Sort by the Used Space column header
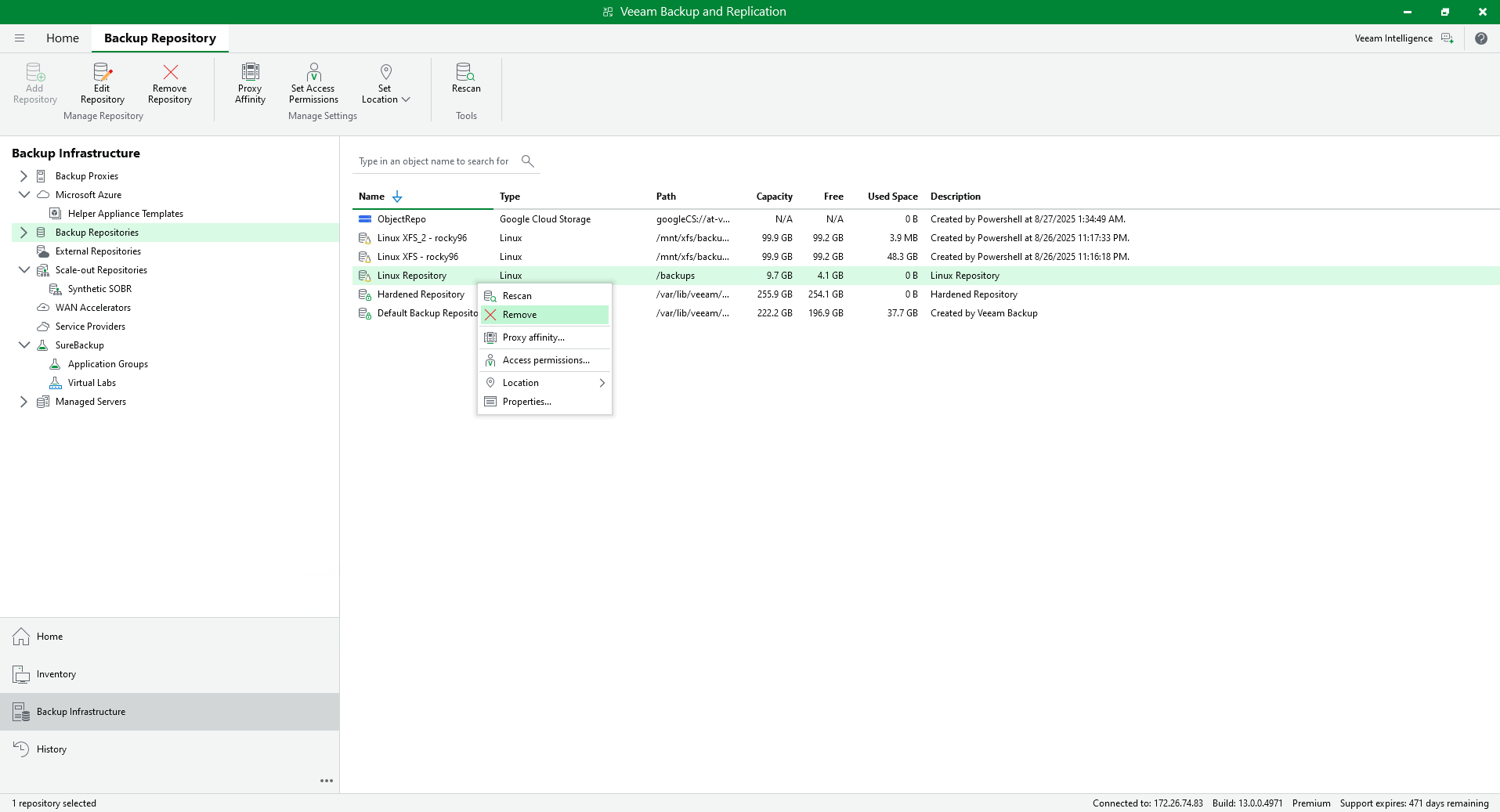Screen dimensions: 1500x812 pos(892,197)
